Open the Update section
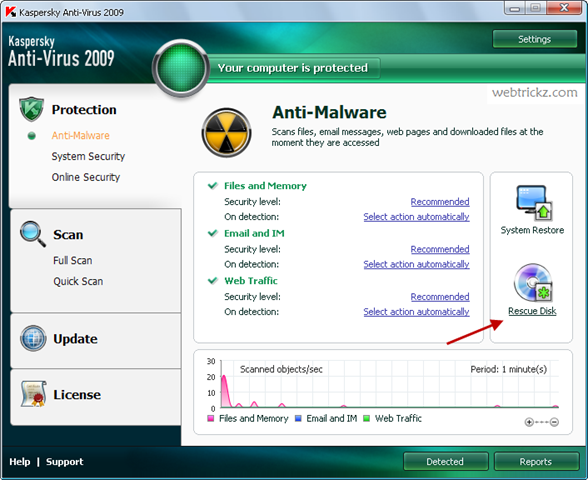The height and width of the screenshot is (480, 588). tap(75, 339)
